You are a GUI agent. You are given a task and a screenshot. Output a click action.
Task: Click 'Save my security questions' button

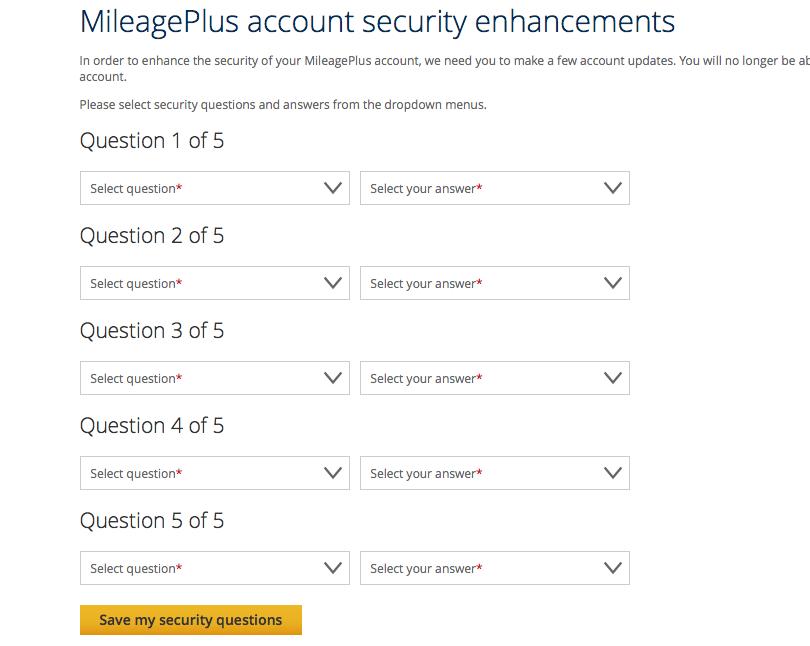(191, 620)
